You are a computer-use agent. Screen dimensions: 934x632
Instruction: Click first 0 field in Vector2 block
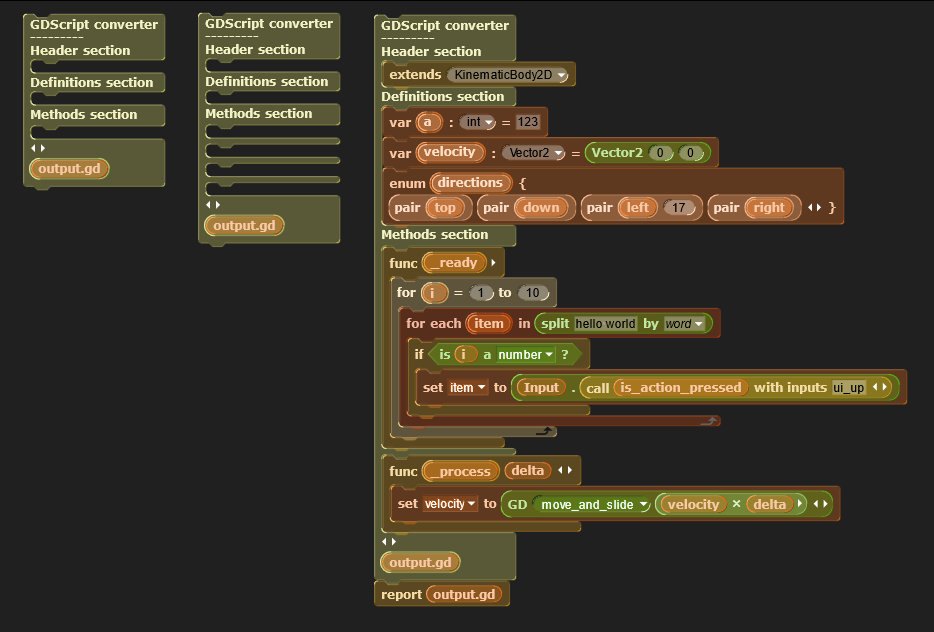tap(660, 153)
